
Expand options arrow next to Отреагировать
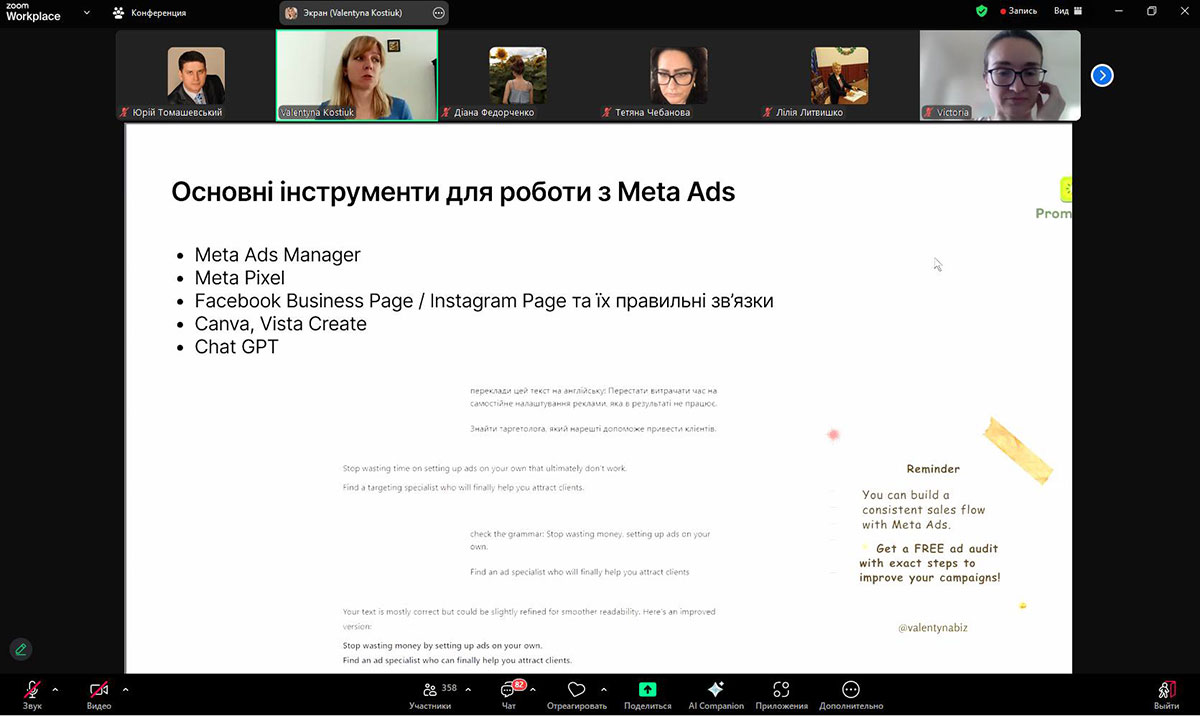coord(604,689)
